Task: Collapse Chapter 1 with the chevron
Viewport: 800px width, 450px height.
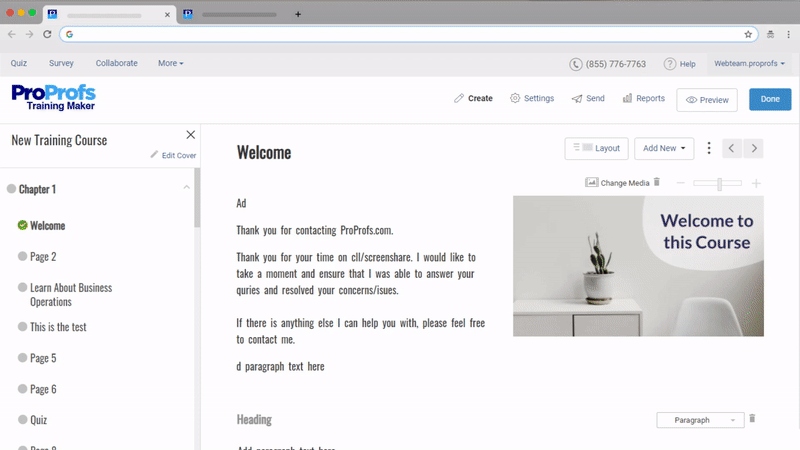Action: 187,187
